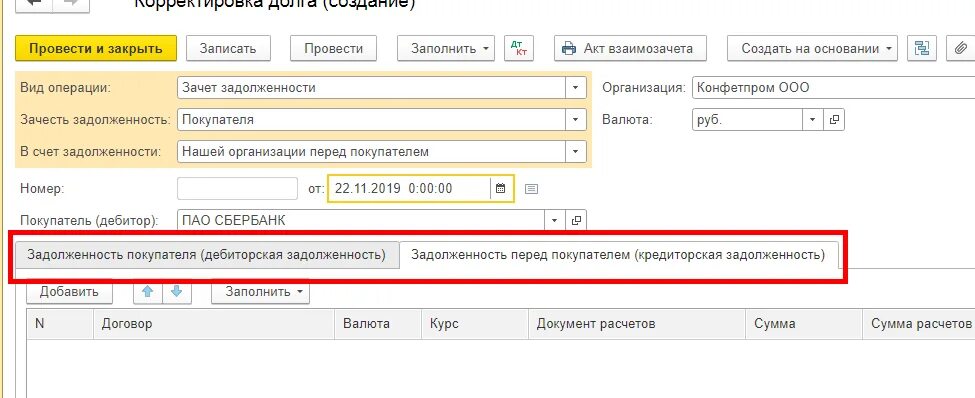975x398 pixels.
Task: Open Покупатель (дебитор) record icon
Action: click(x=576, y=220)
